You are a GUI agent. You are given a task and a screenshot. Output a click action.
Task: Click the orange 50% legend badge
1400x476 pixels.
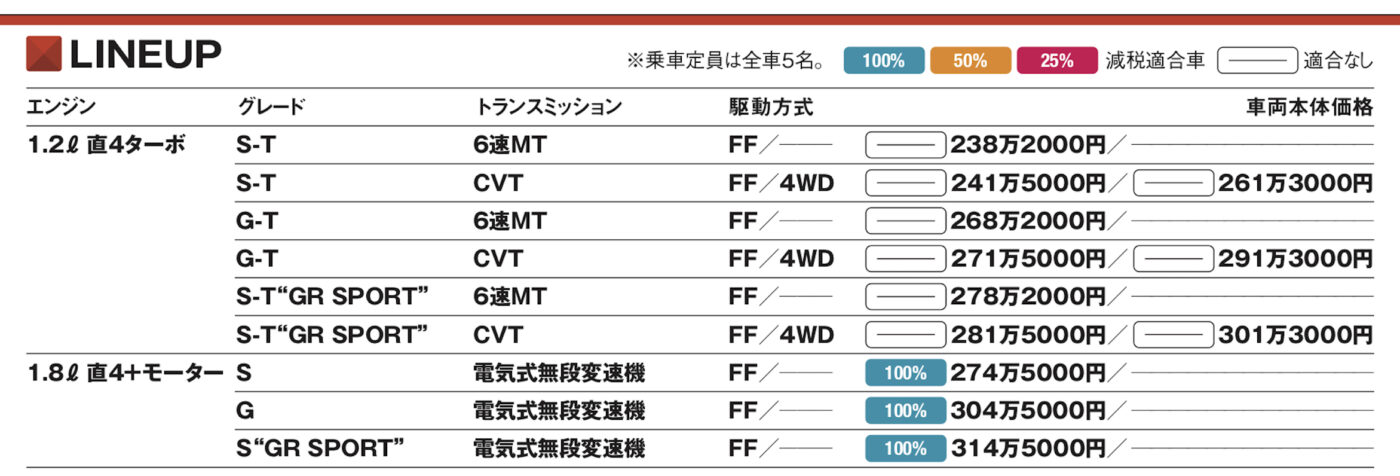coord(969,61)
